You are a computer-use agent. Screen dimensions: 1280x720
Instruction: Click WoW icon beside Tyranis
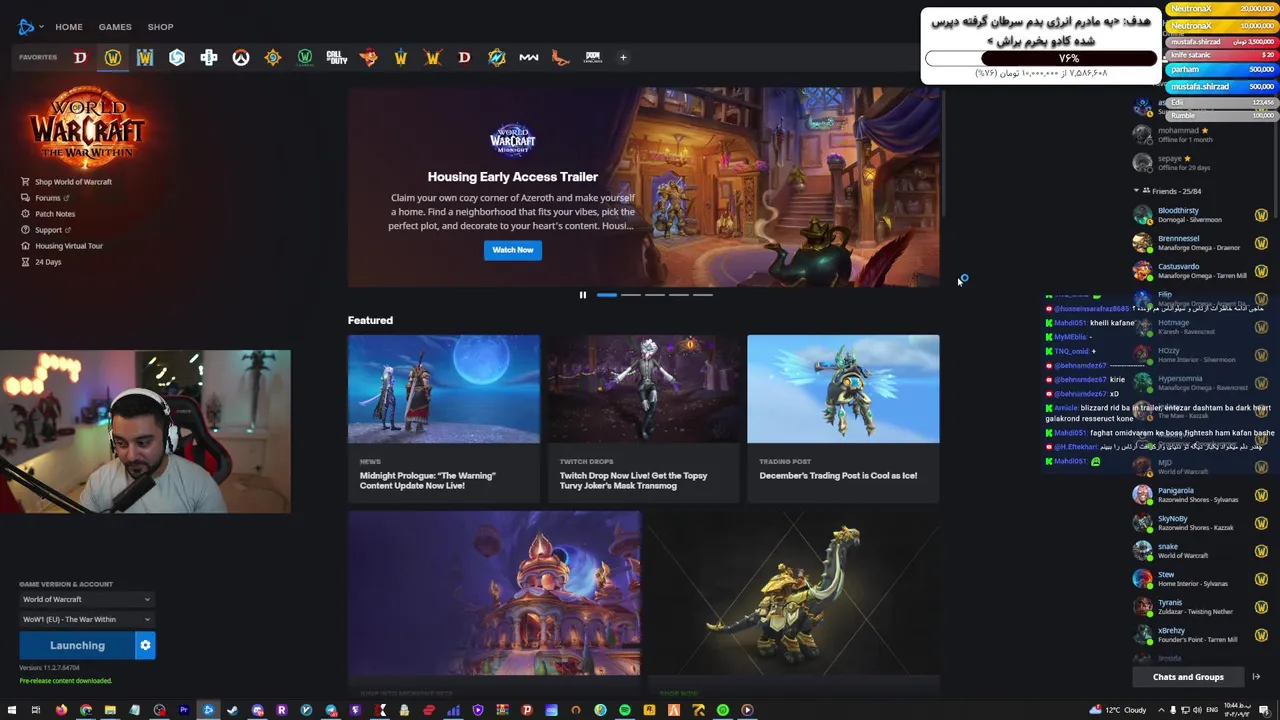coord(1261,607)
